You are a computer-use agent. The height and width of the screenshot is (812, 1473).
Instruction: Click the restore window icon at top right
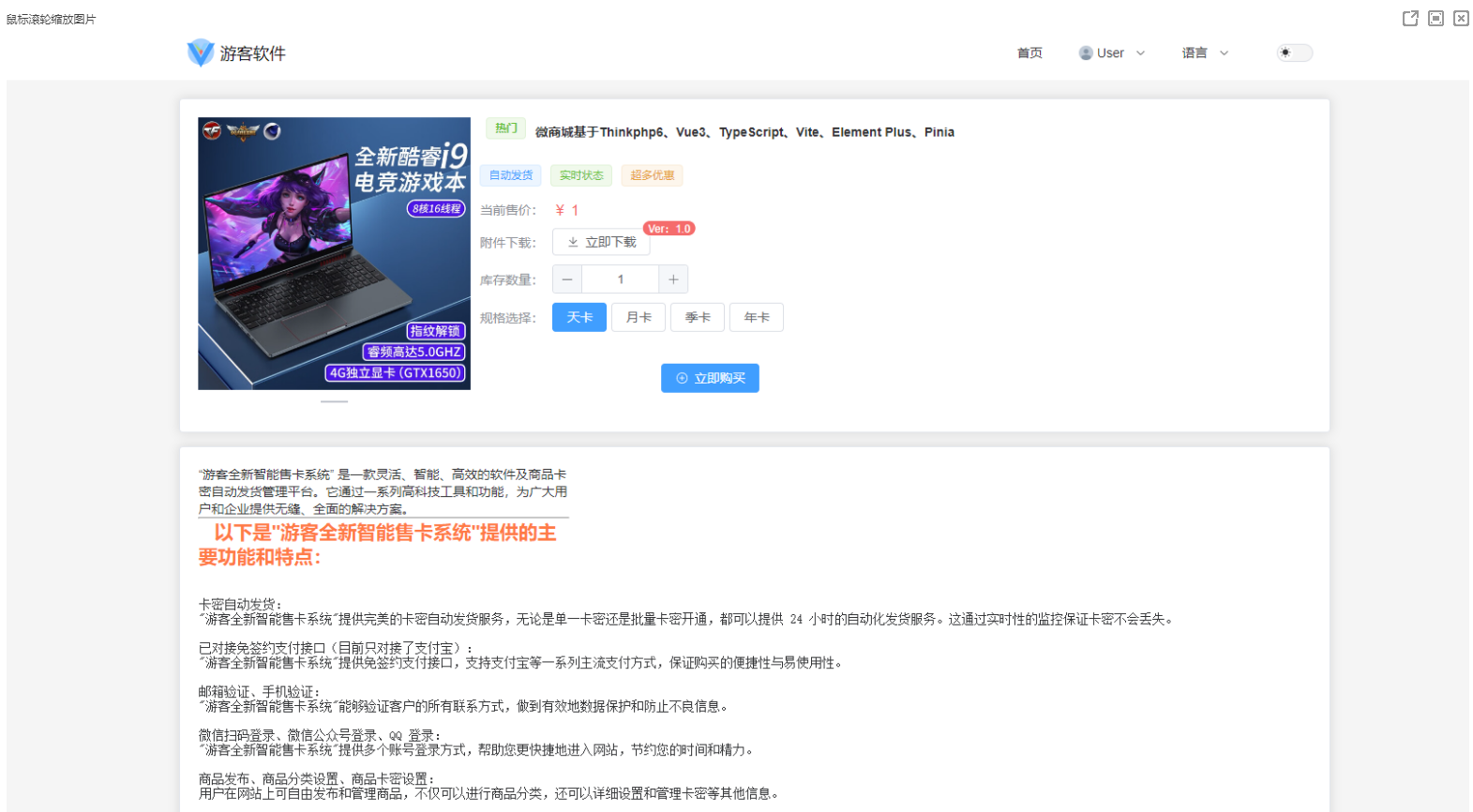(1435, 18)
